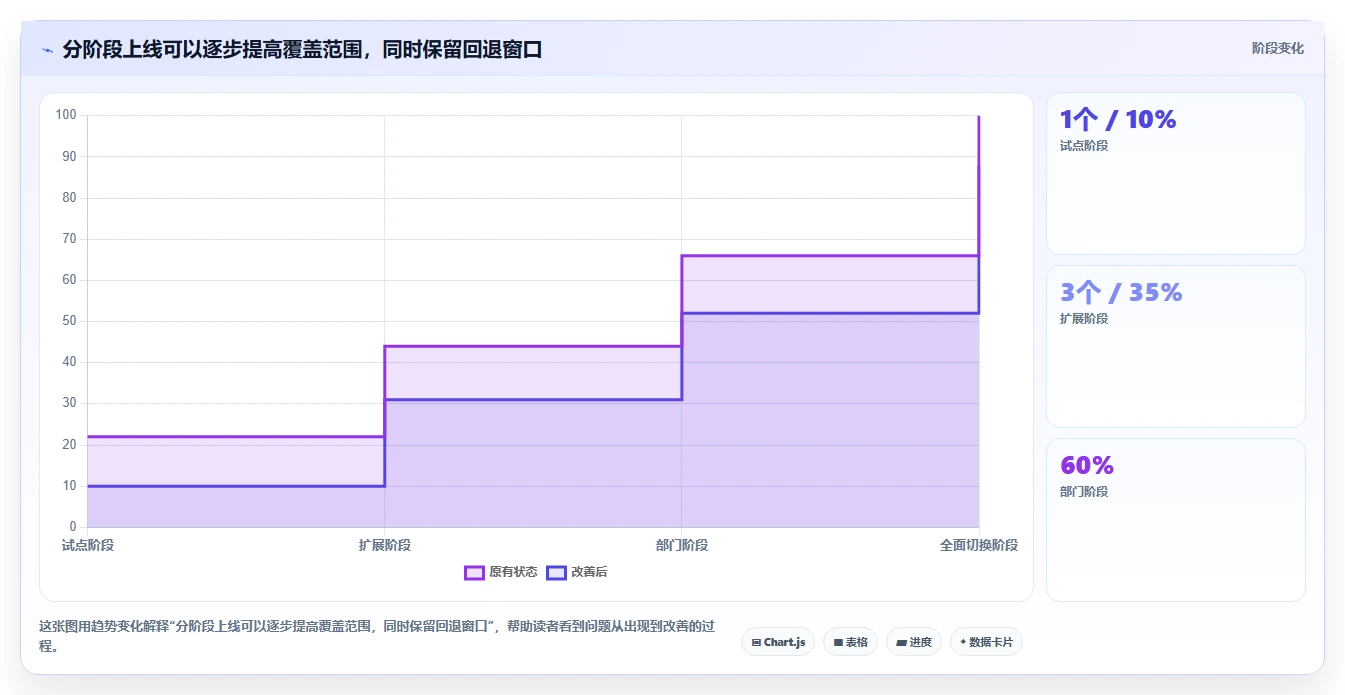Click the 全面切换阶段 x-axis label

tap(979, 545)
